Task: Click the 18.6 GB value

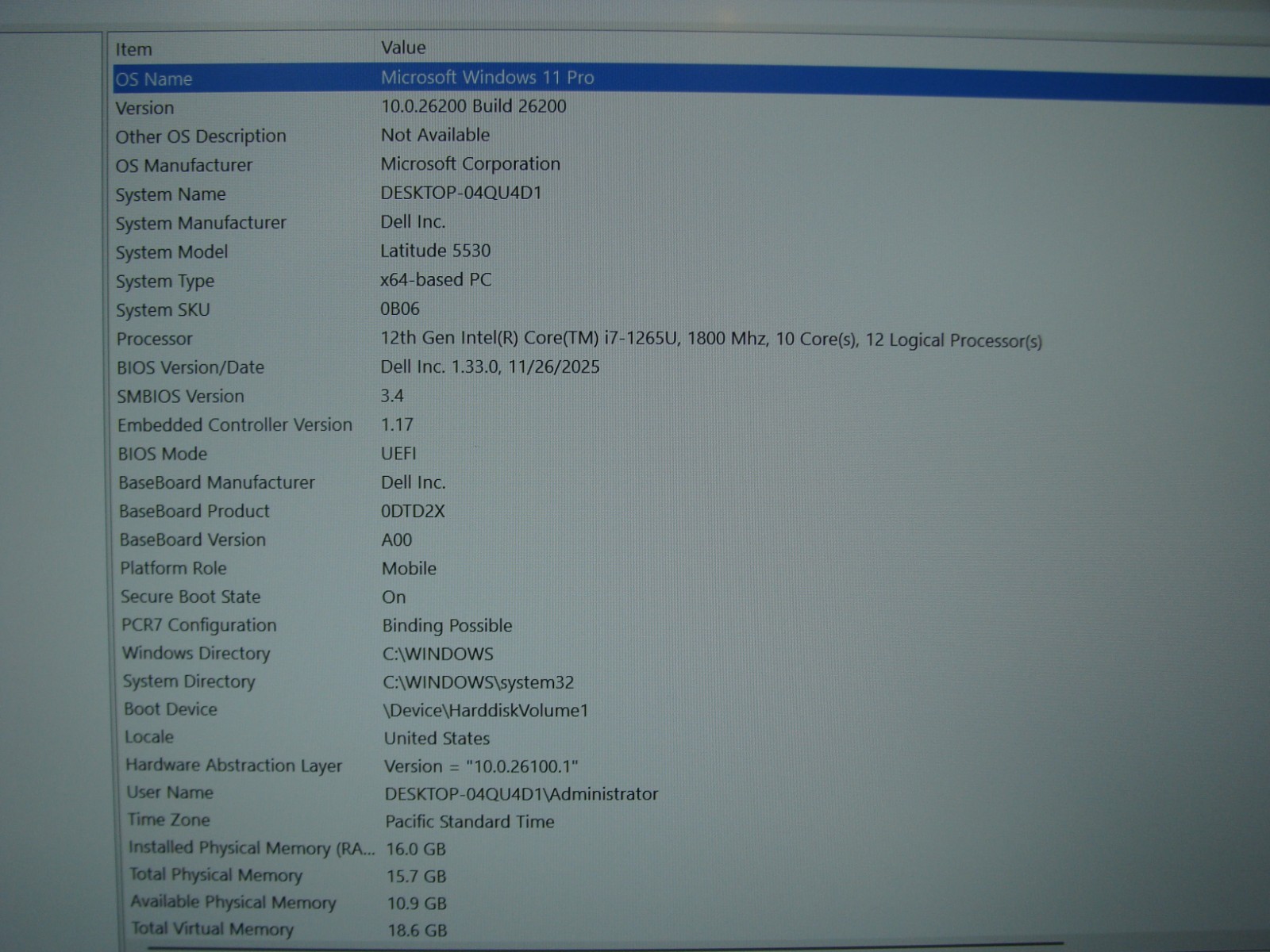Action: [x=418, y=930]
